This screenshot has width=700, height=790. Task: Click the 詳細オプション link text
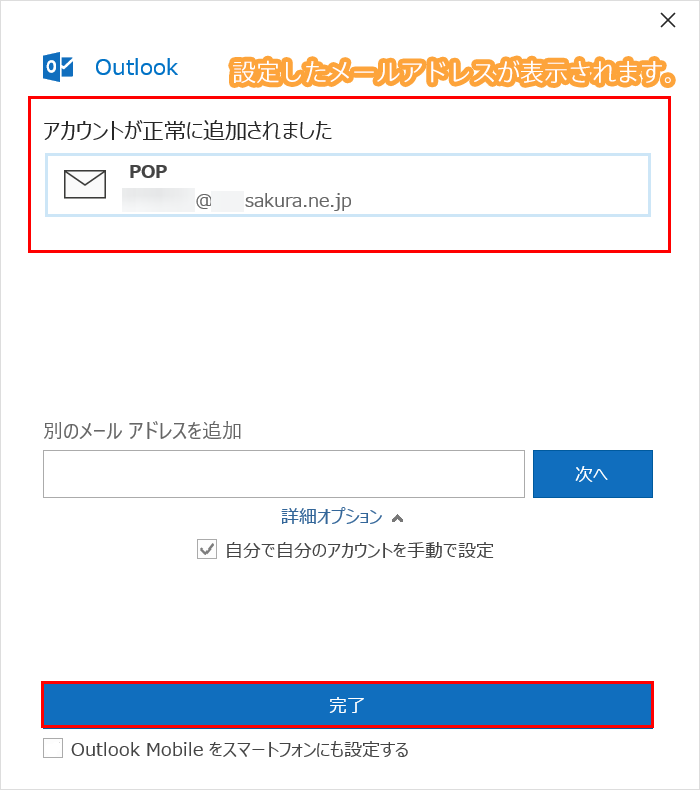pyautogui.click(x=332, y=516)
